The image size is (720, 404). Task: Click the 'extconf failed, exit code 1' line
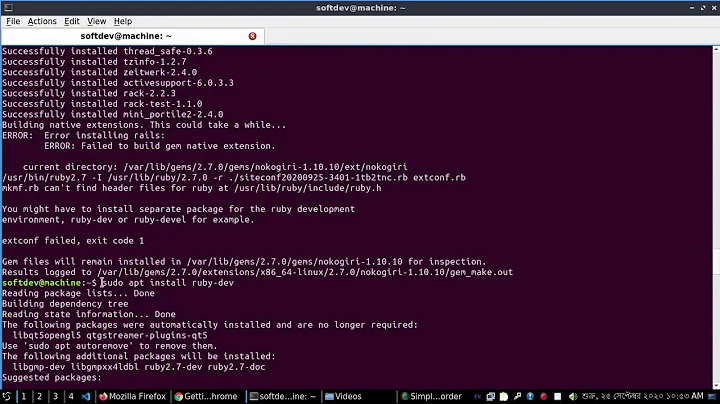73,241
